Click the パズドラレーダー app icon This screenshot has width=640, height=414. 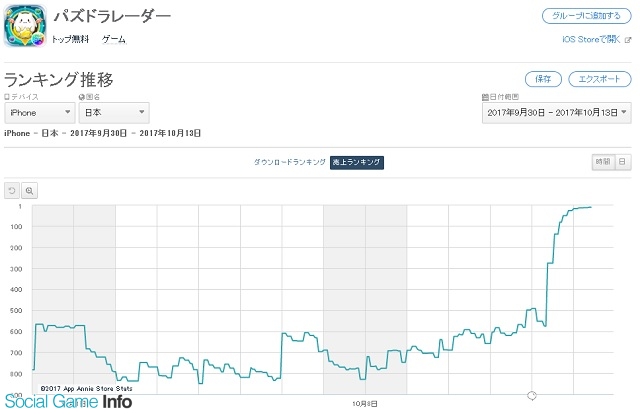(25, 26)
